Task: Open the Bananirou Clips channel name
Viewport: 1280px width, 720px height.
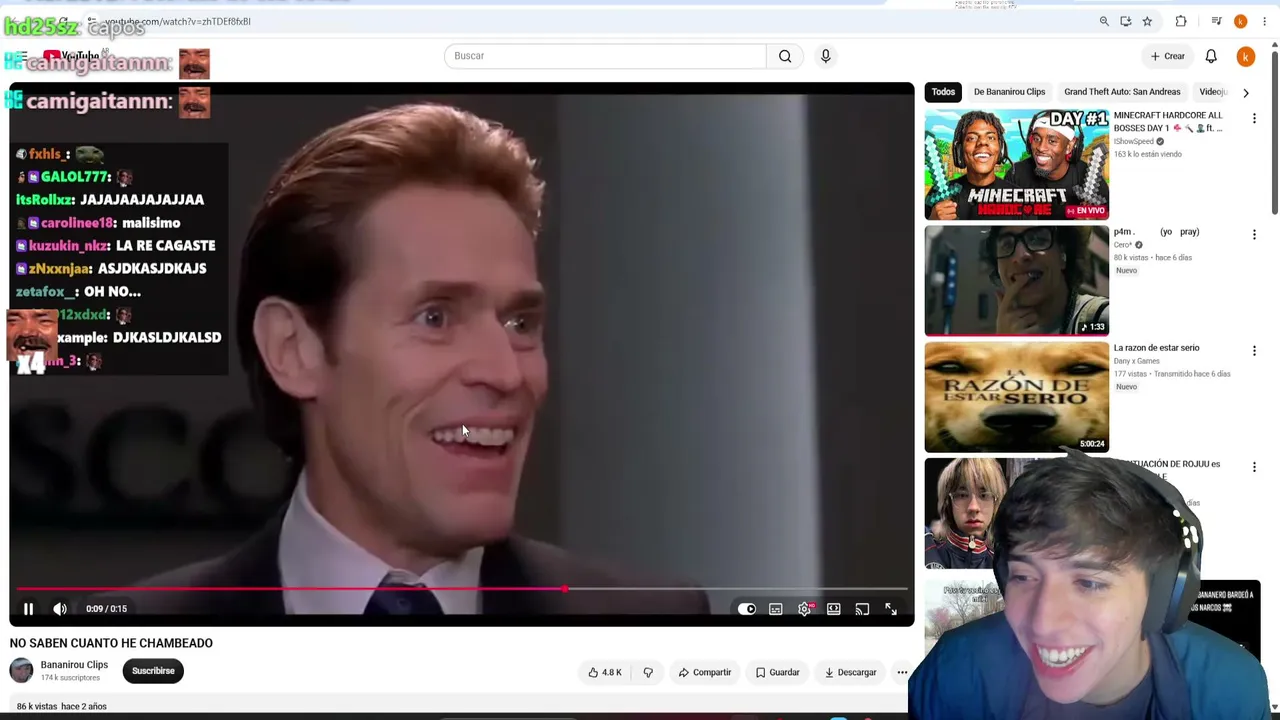Action: pyautogui.click(x=74, y=665)
